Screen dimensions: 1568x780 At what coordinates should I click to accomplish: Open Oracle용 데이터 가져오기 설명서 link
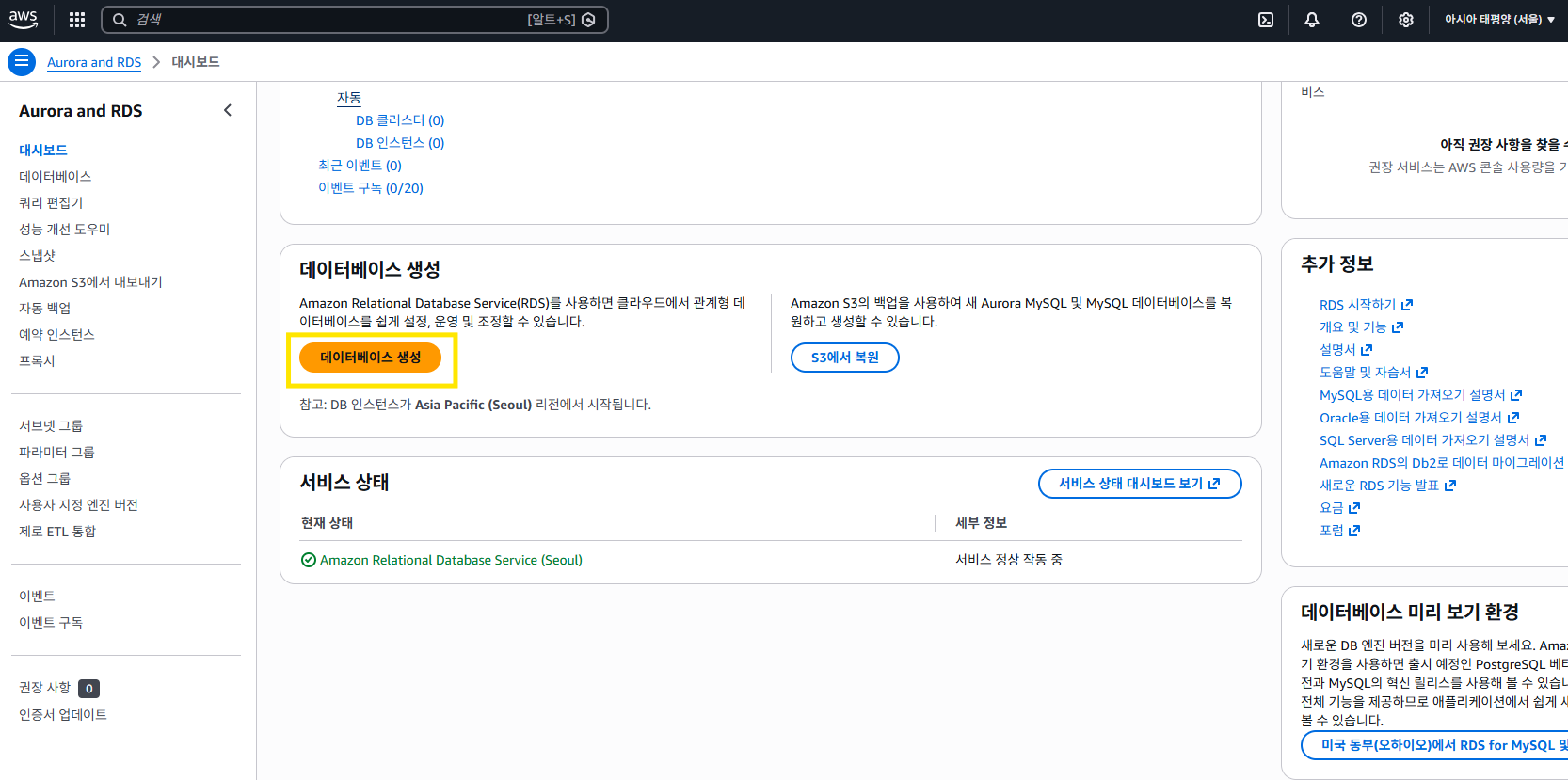pyautogui.click(x=1419, y=418)
